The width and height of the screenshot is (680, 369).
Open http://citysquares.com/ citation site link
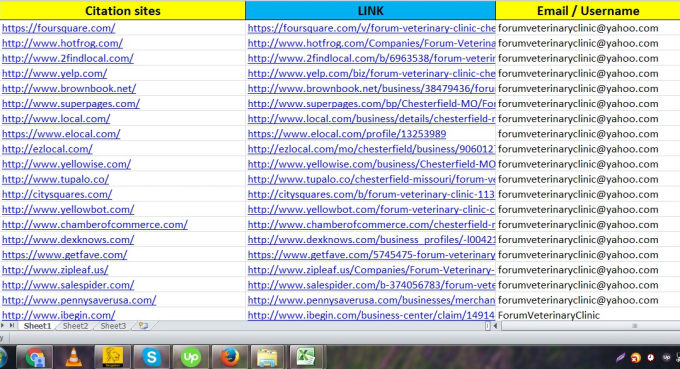[57, 195]
